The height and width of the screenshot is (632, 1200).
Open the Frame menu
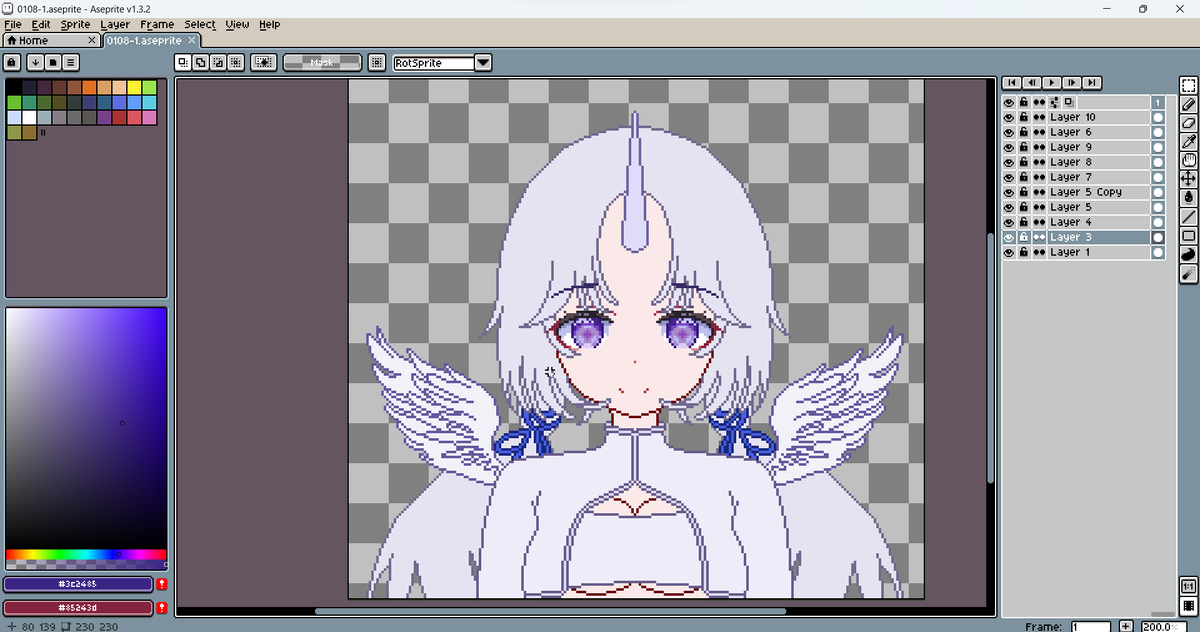point(157,24)
